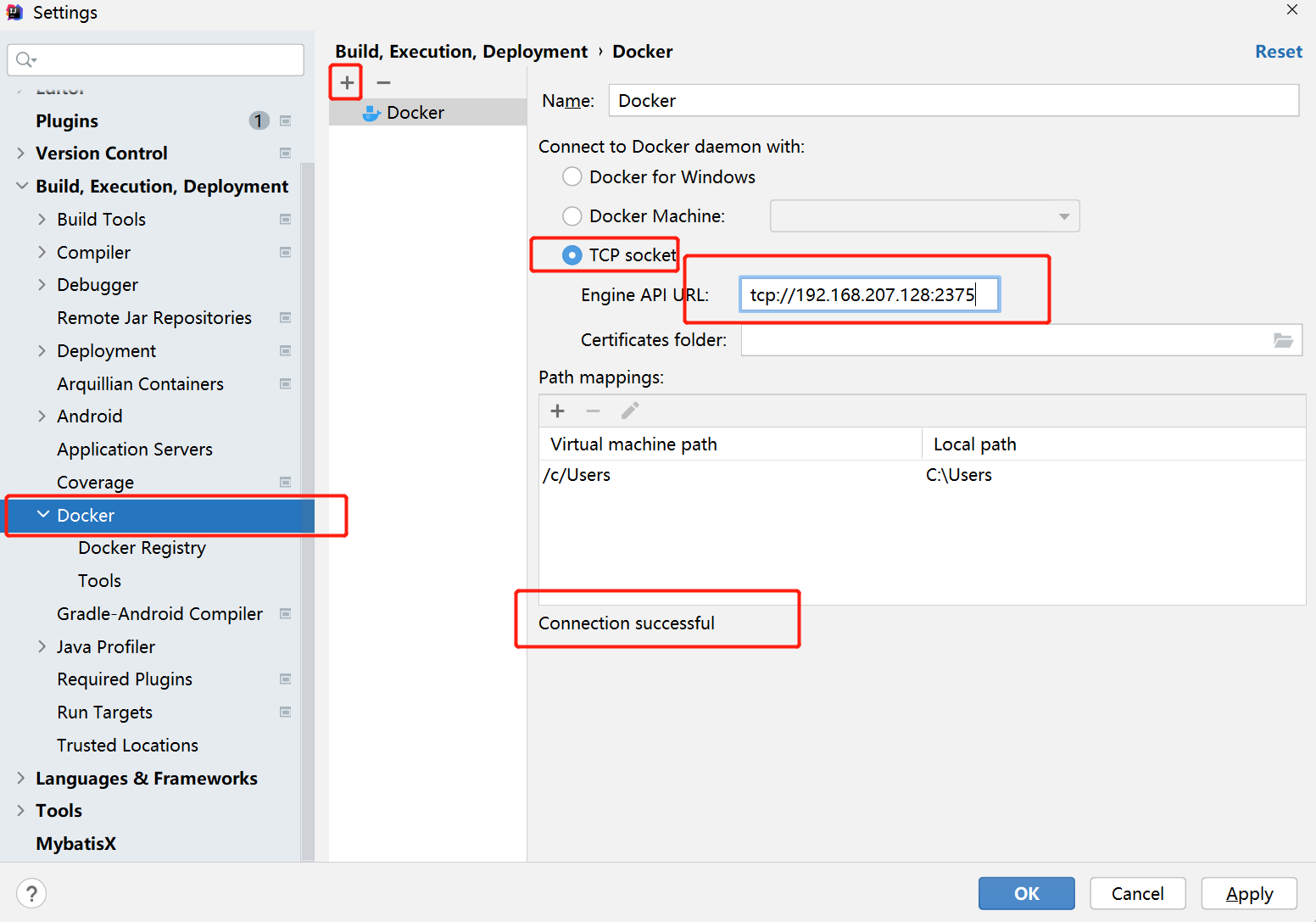This screenshot has width=1316, height=922.
Task: Expand Build Tools node
Action: point(42,220)
